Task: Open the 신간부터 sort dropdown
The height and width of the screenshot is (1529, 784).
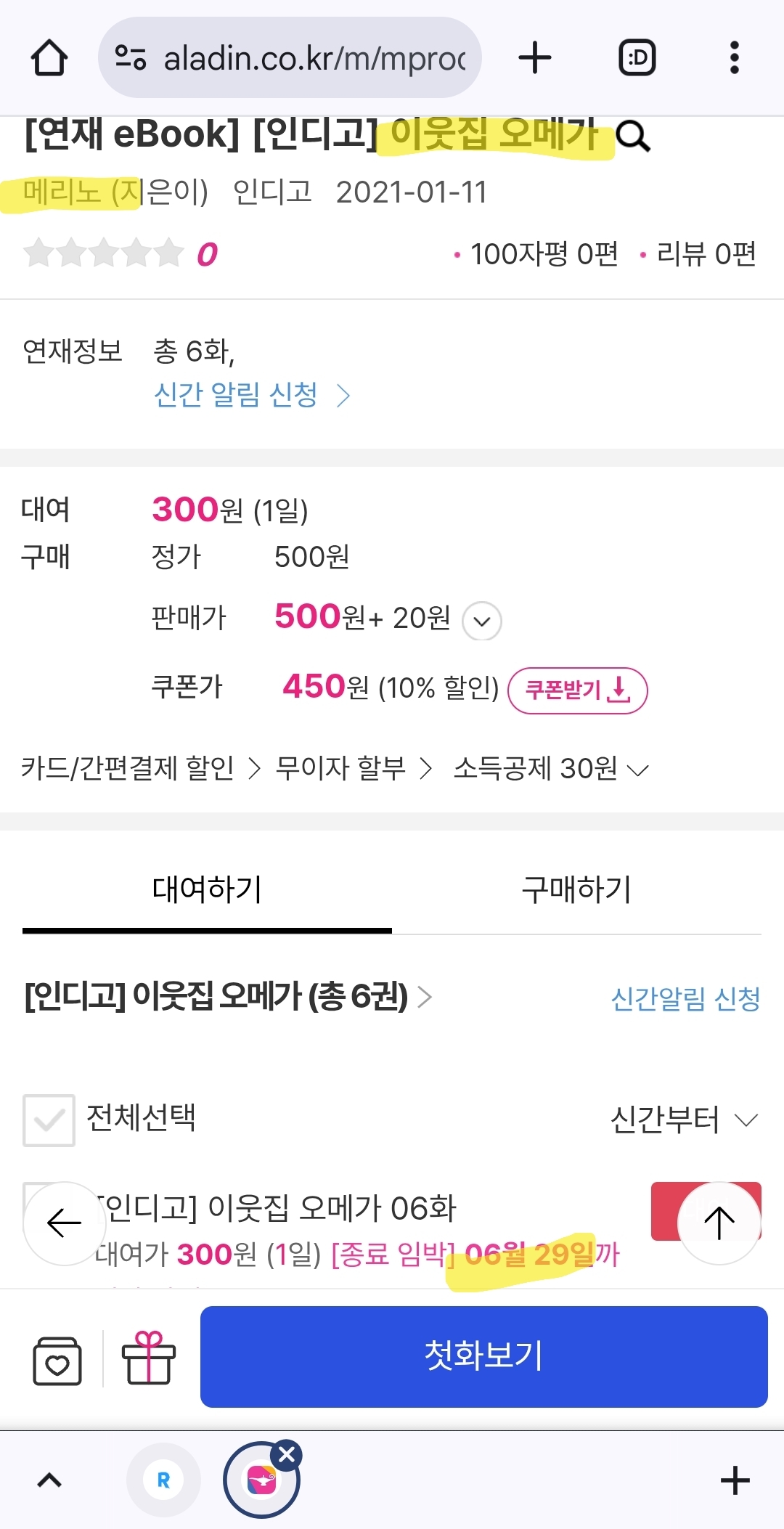Action: point(685,1120)
